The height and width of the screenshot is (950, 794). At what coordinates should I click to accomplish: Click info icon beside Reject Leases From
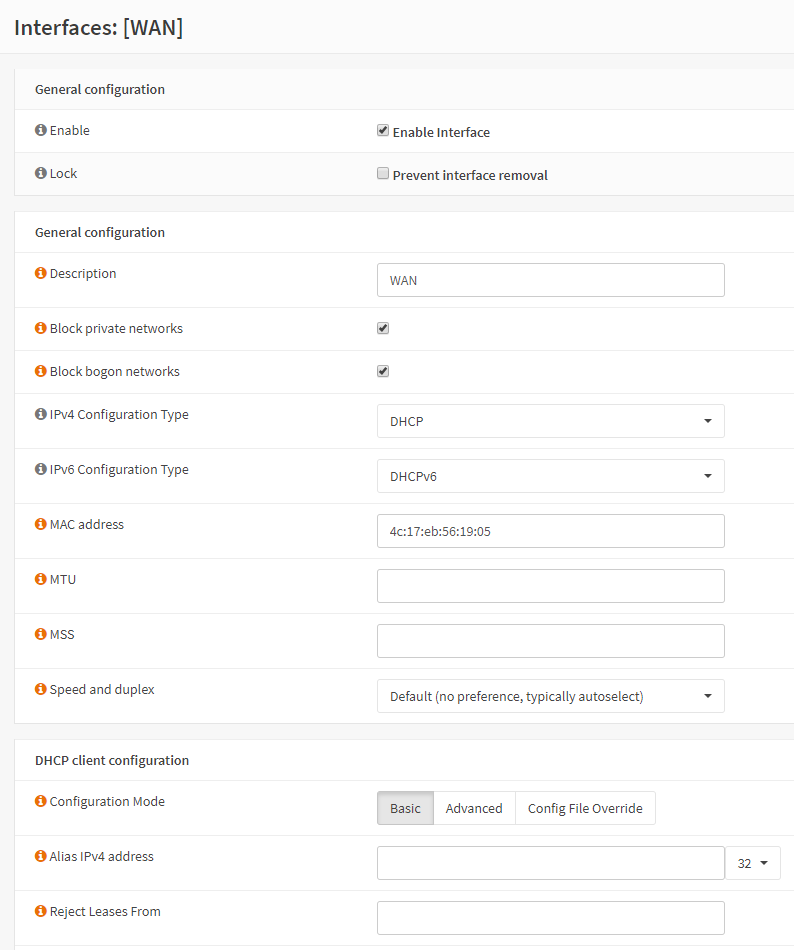(x=41, y=912)
